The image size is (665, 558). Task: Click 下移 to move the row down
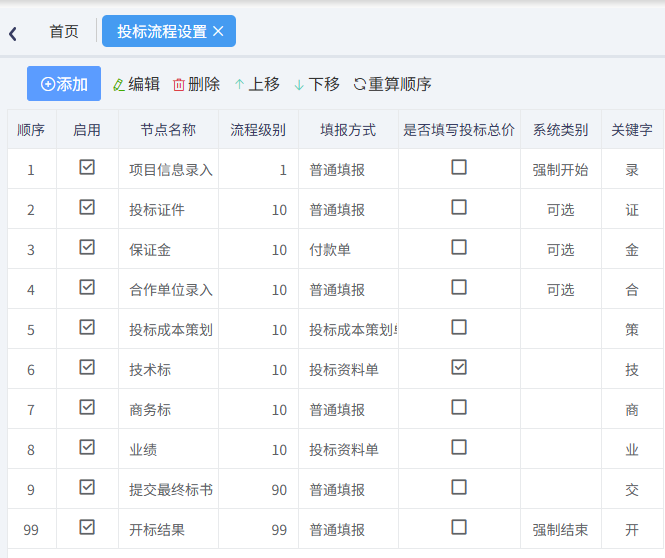click(317, 84)
